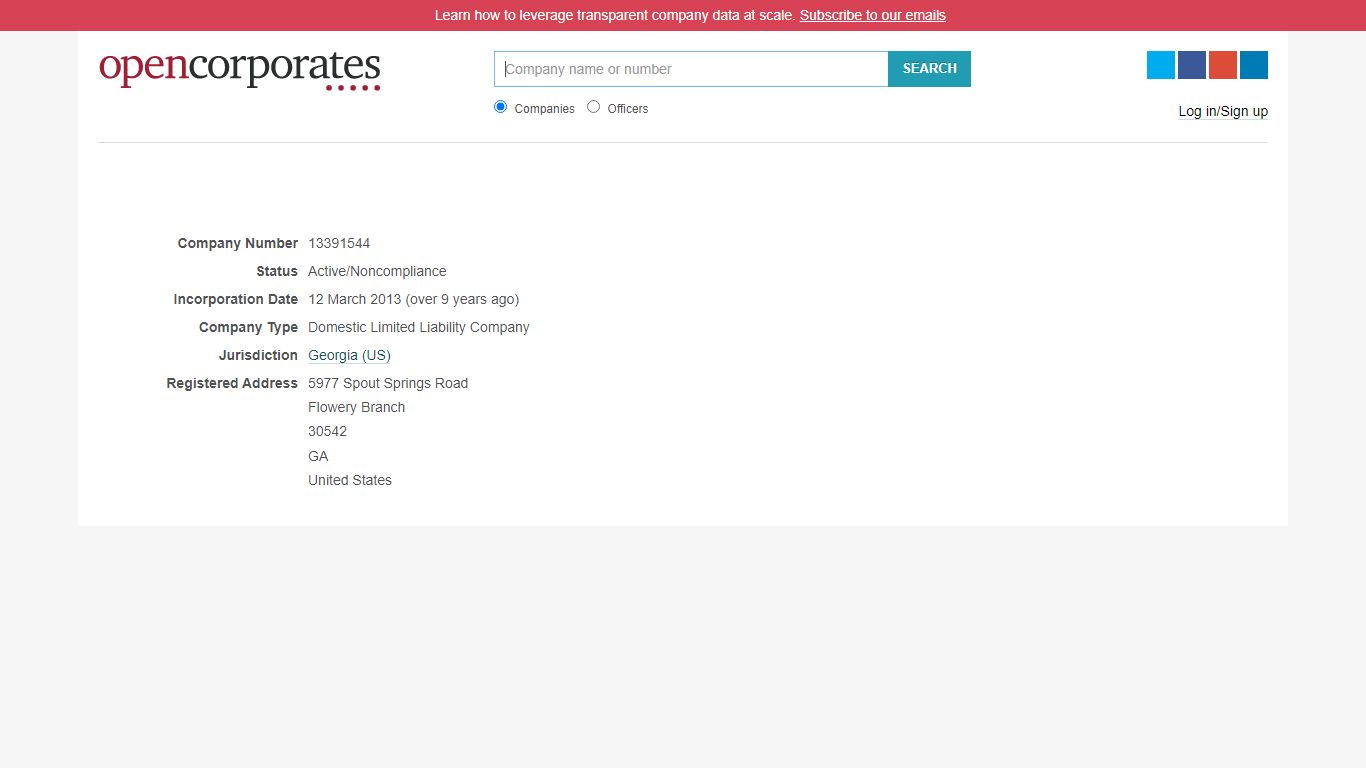Focus the Company name or number search field
Viewport: 1366px width, 768px height.
click(x=691, y=69)
